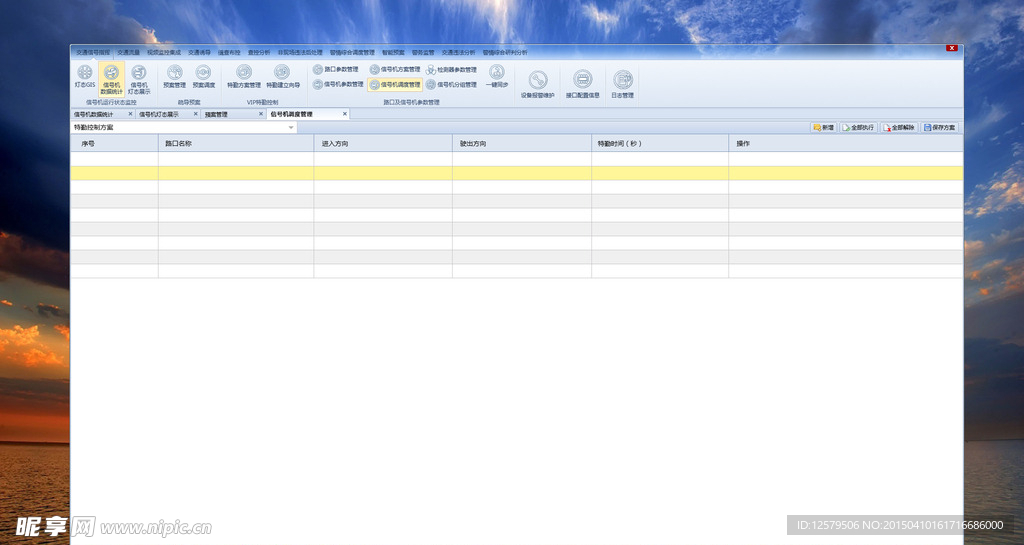Select the 检测器参数管理 ribbon icon

(451, 70)
